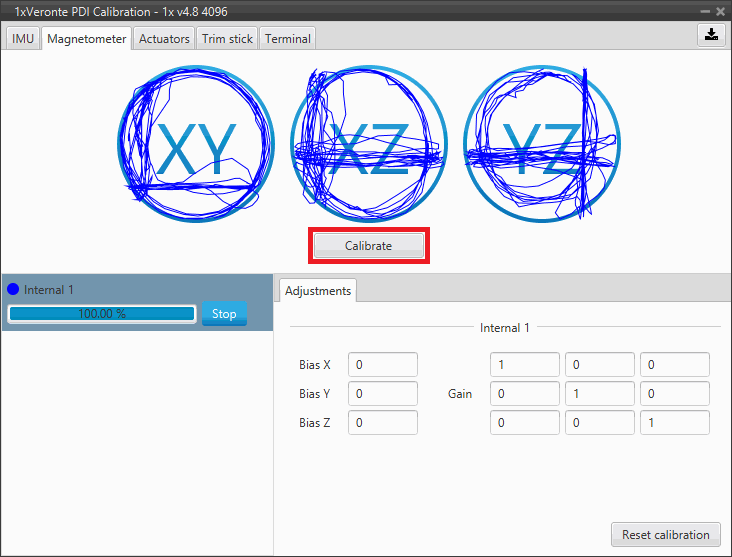Select the blue Internal 1 indicator dot
The width and height of the screenshot is (732, 557).
pyautogui.click(x=13, y=290)
